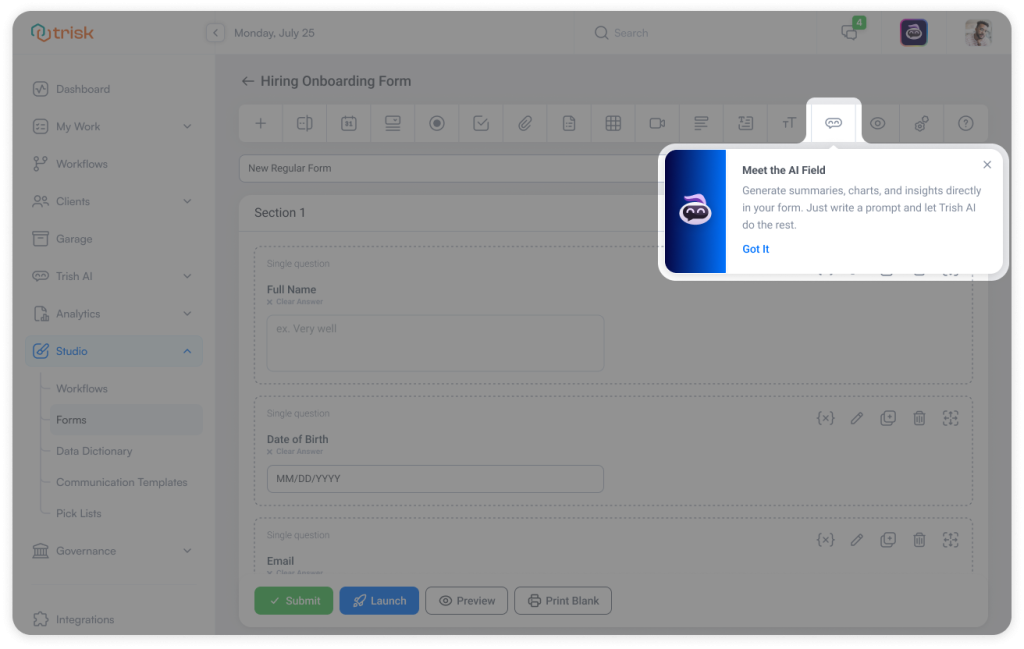Select the table grid field icon
Screen dimensions: 1024x649
click(x=613, y=123)
